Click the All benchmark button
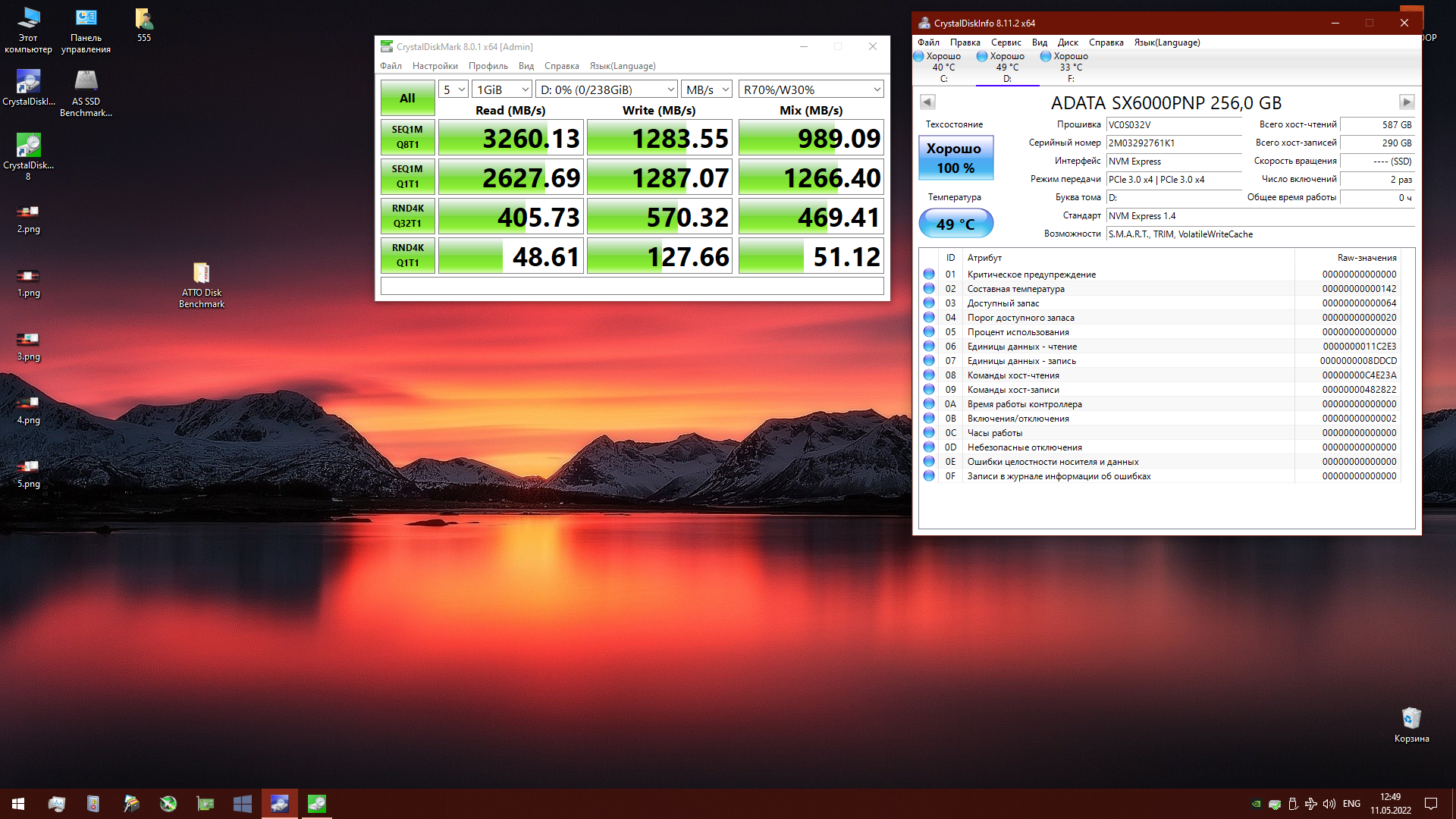Viewport: 1456px width, 819px height. [407, 98]
